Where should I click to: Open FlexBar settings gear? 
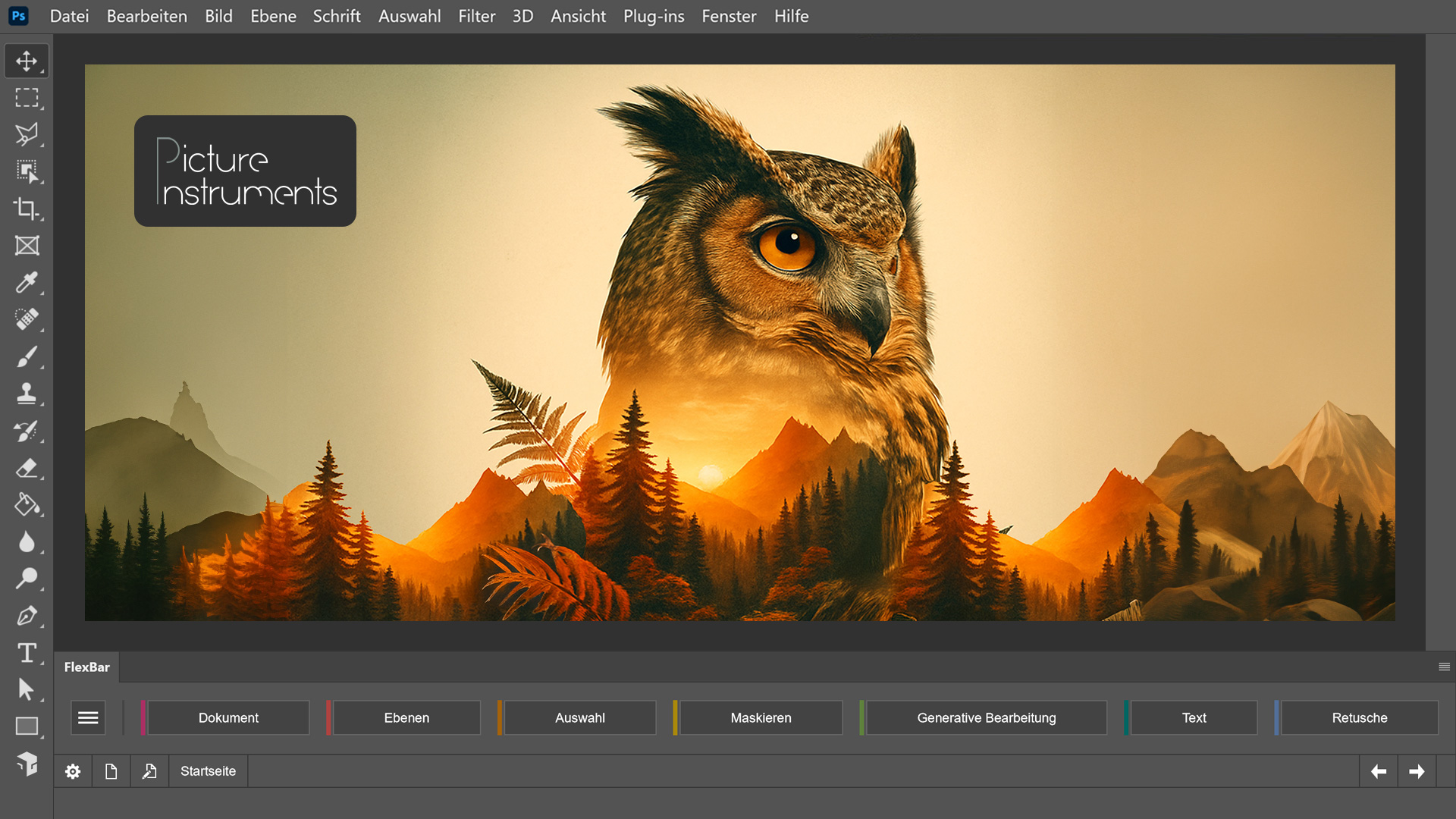(x=73, y=771)
